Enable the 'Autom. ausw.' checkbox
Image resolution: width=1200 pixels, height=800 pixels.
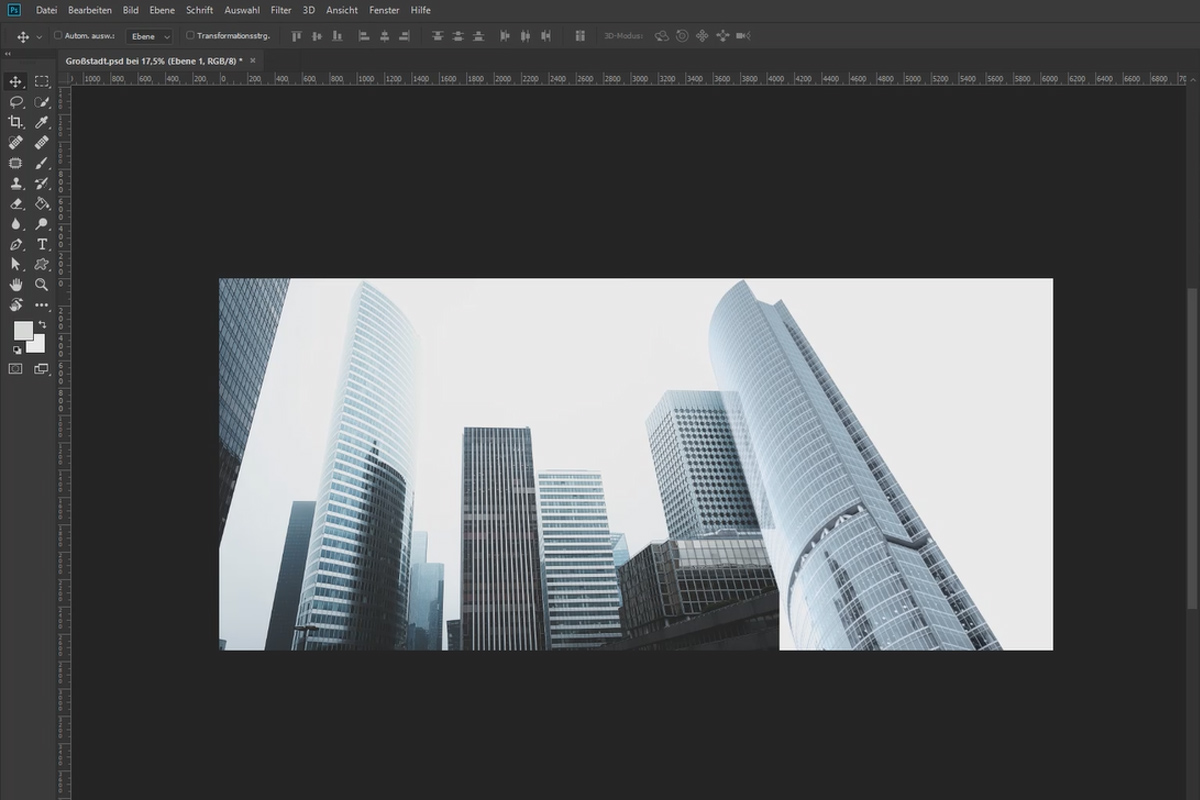58,36
